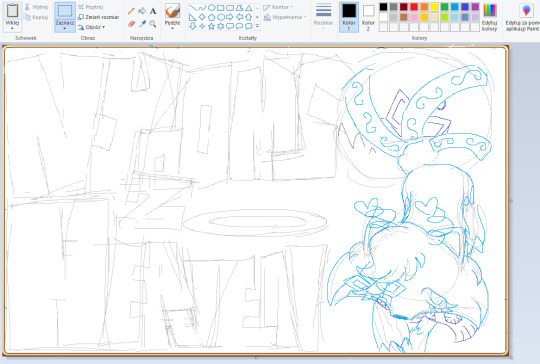Select the Fill with color bucket tool

tap(142, 11)
